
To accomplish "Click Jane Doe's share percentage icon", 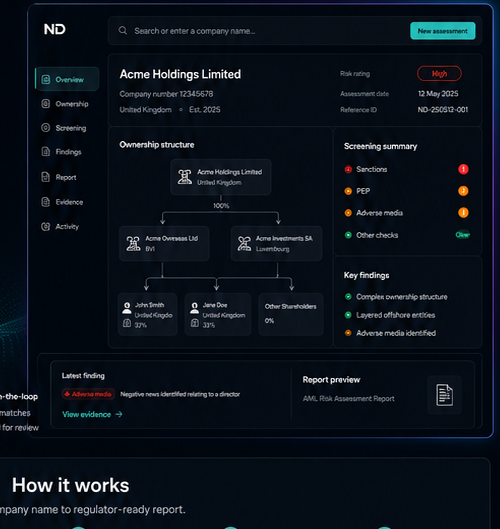I will [195, 324].
